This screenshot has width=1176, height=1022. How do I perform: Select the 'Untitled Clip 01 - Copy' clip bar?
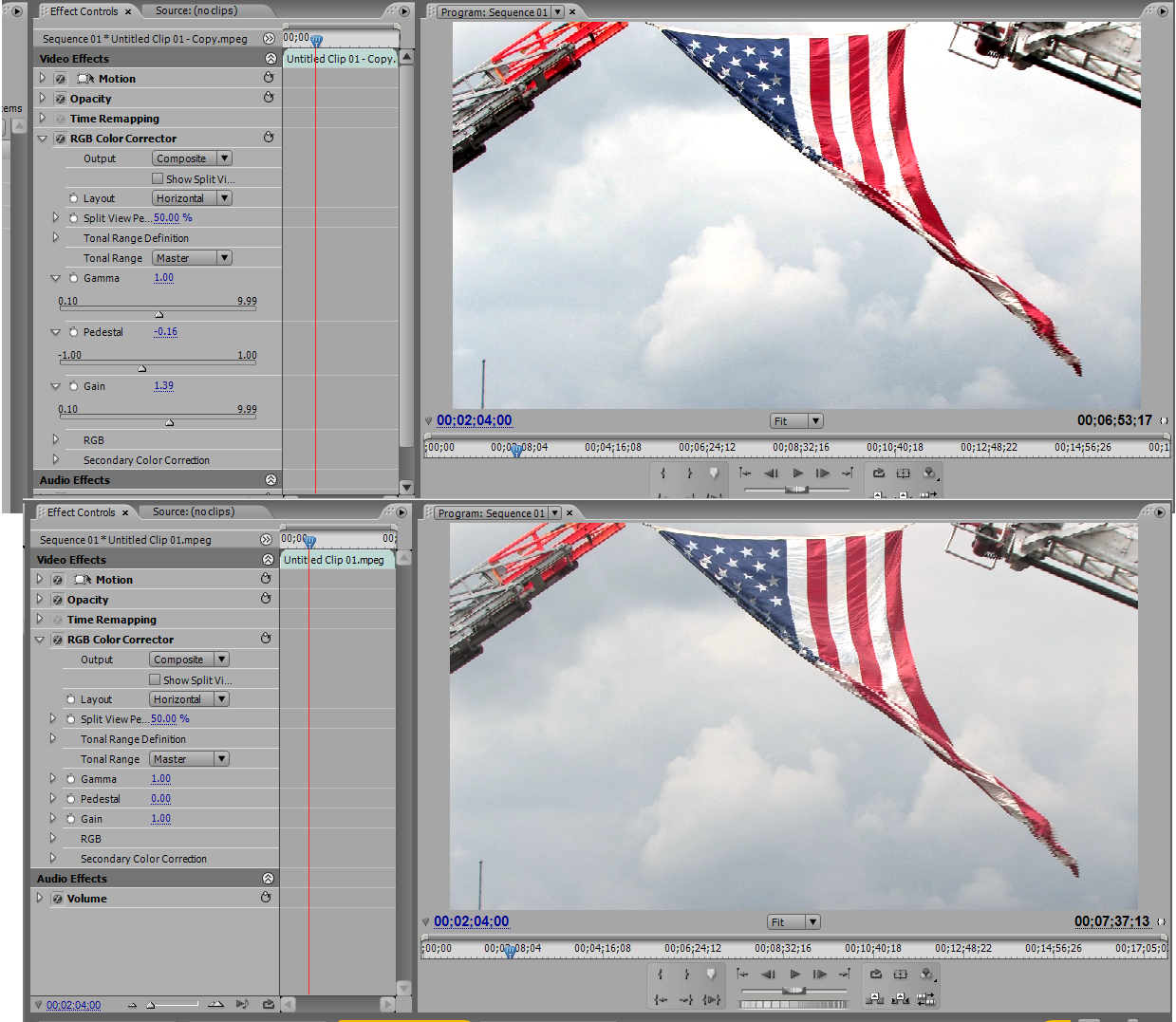pyautogui.click(x=340, y=59)
